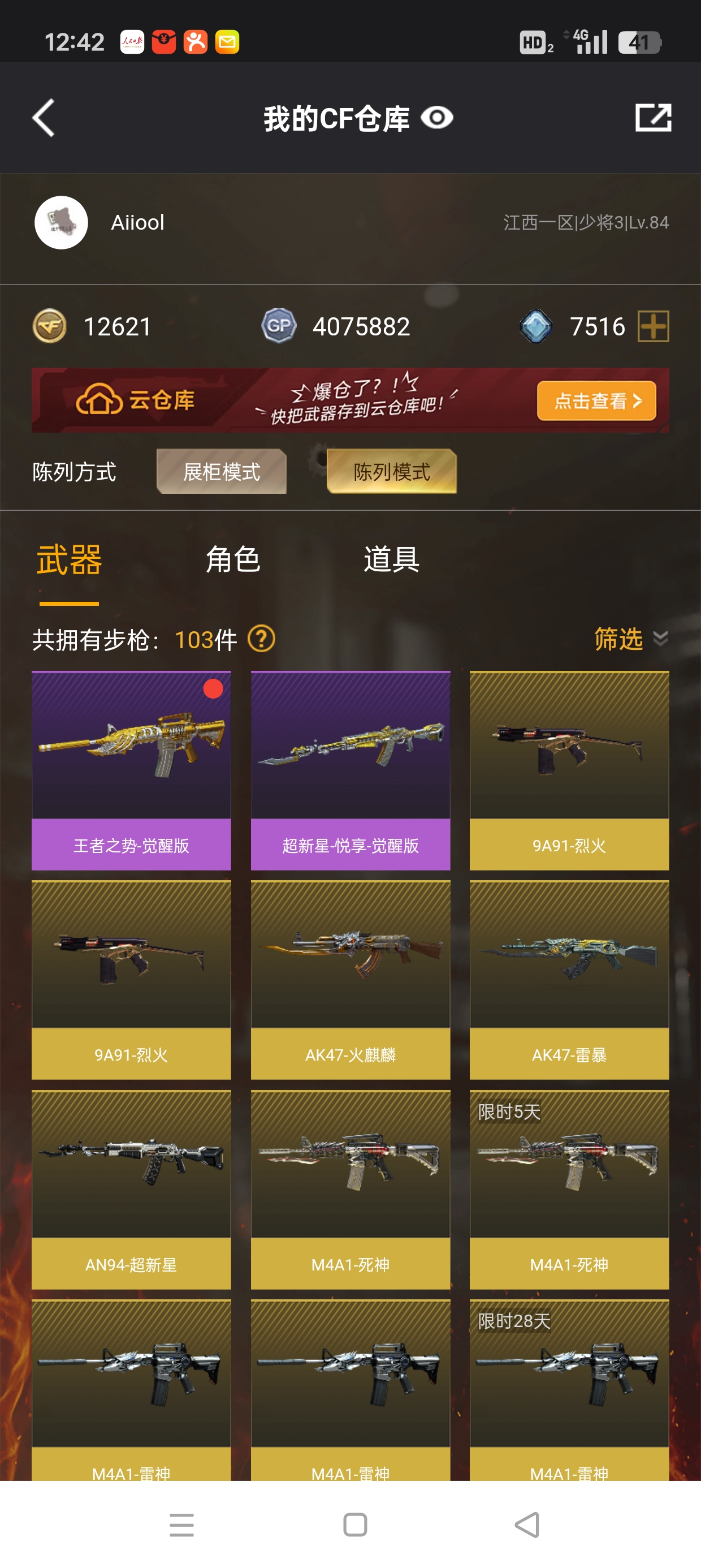
Task: Tap the 点击查看 button
Action: (x=596, y=400)
